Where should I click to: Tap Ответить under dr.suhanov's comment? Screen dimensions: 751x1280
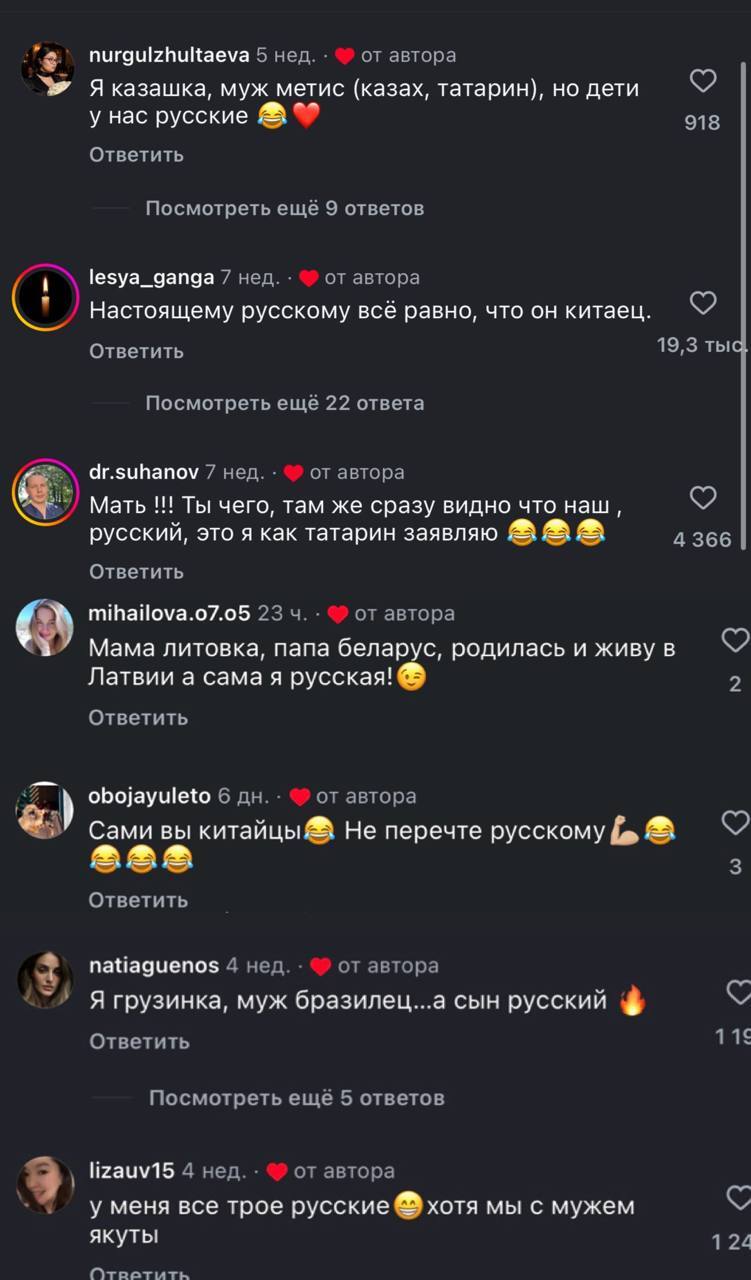tap(136, 571)
